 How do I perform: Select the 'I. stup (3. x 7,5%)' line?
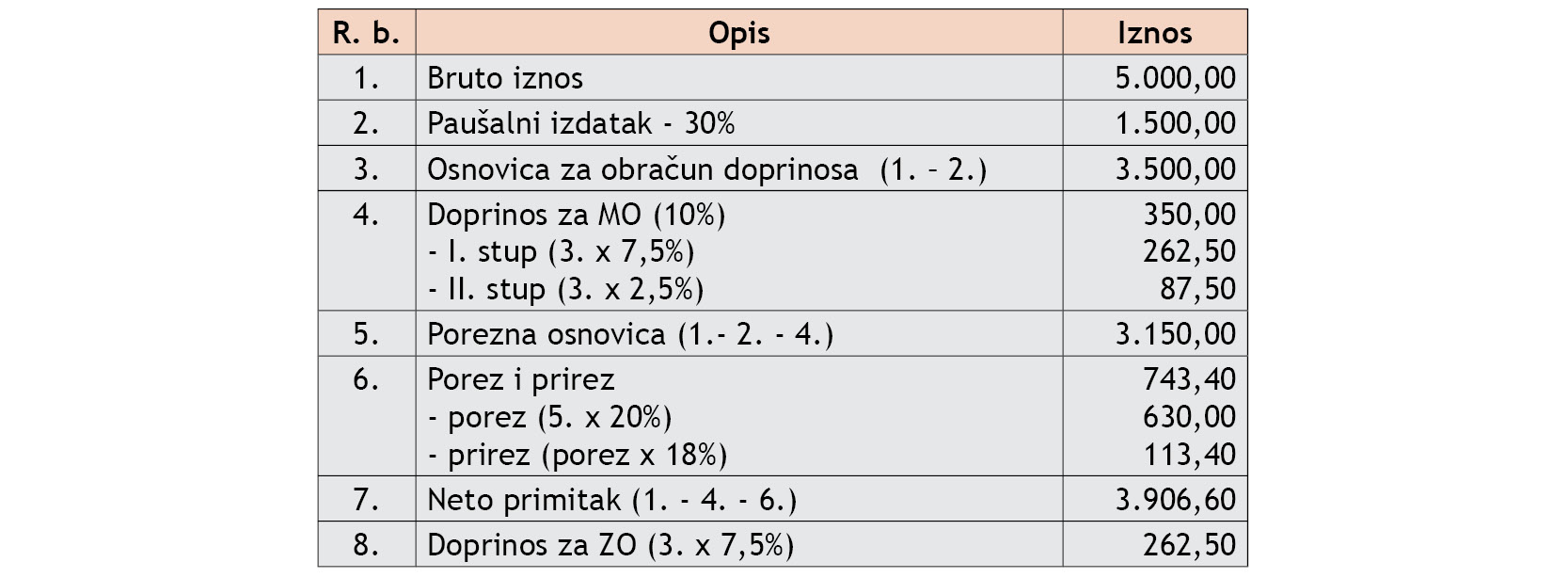[561, 251]
